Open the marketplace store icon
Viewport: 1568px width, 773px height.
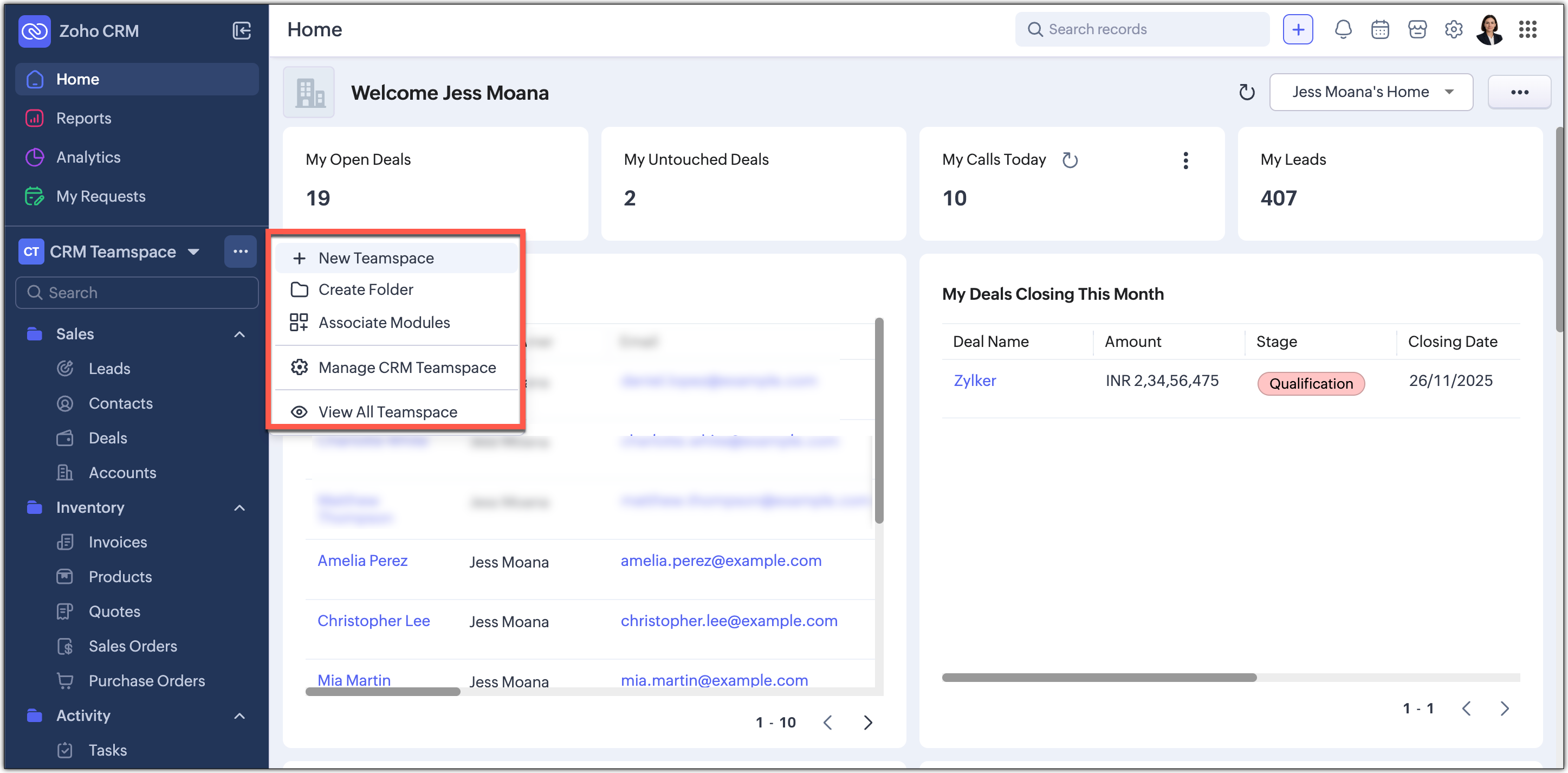(x=1417, y=29)
